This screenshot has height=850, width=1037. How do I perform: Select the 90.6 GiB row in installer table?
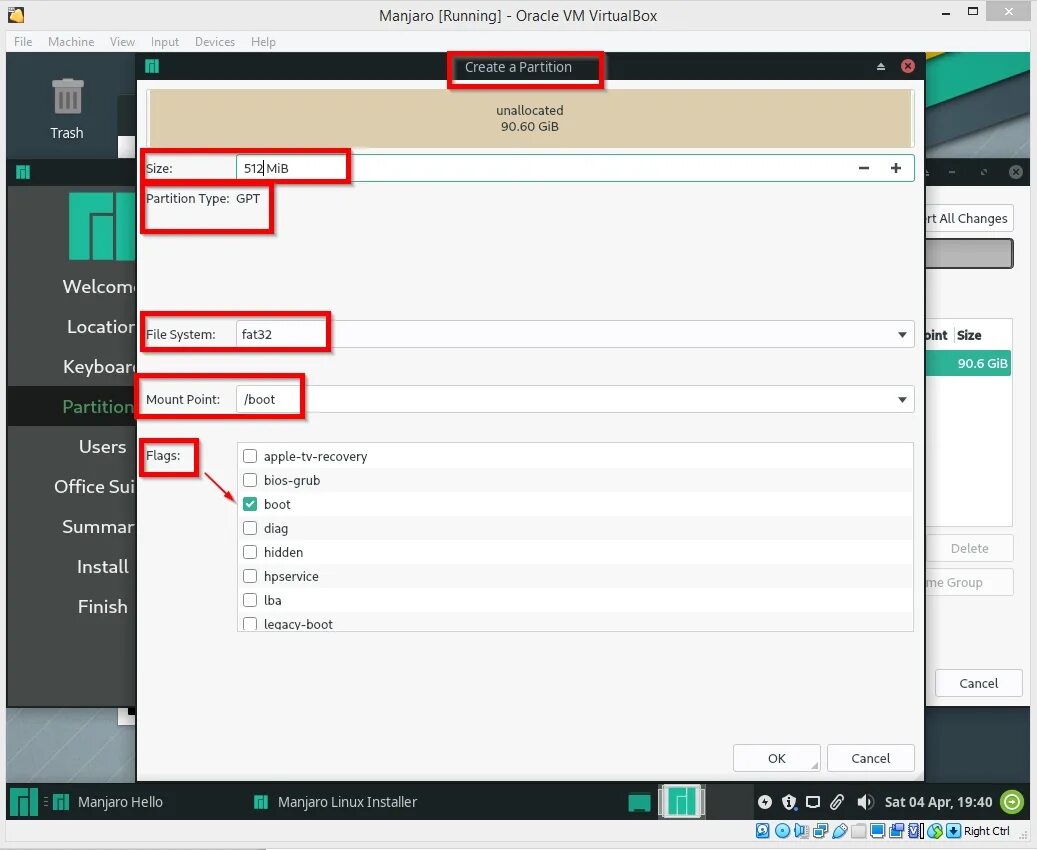968,363
